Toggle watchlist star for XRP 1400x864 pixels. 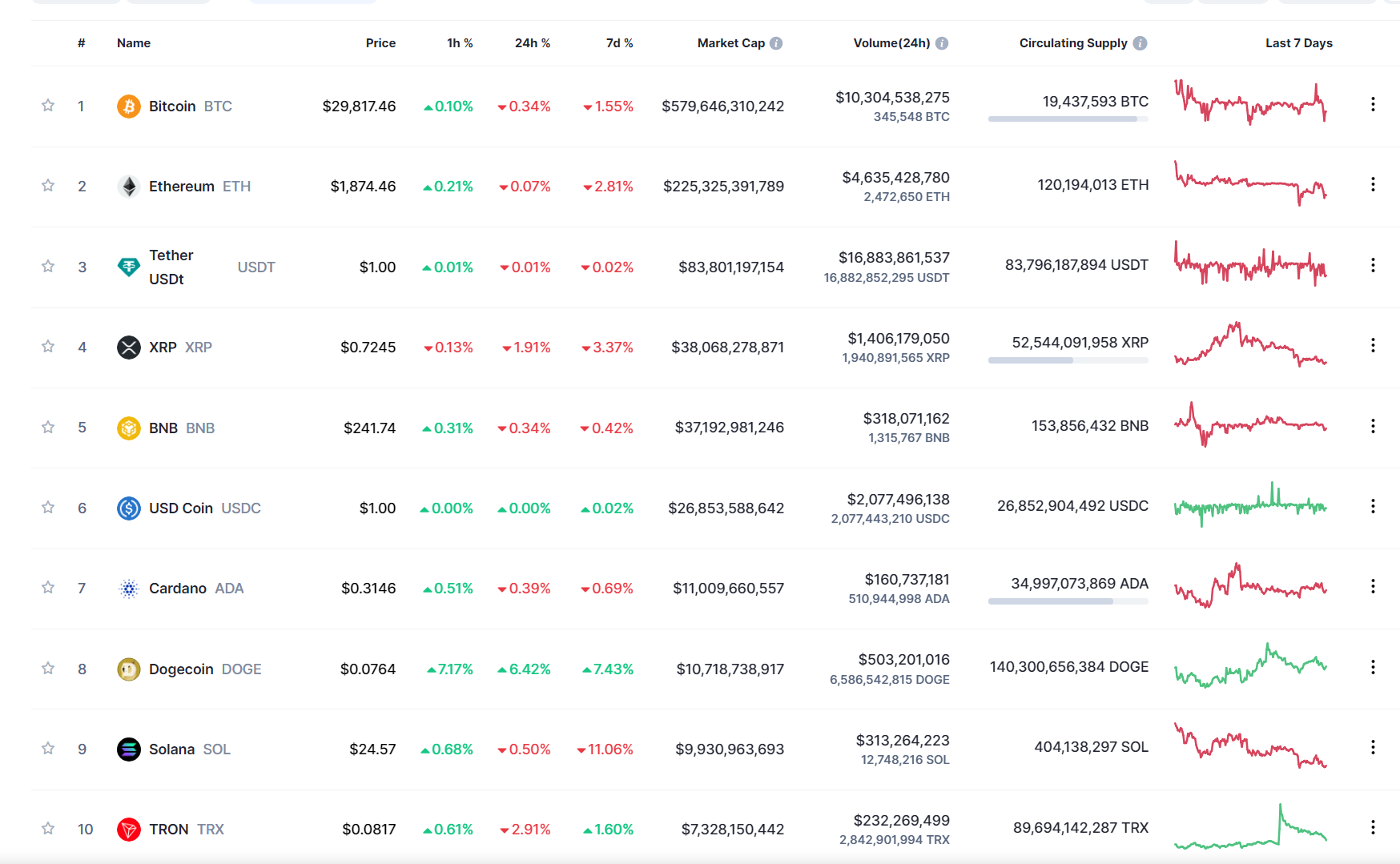click(48, 347)
